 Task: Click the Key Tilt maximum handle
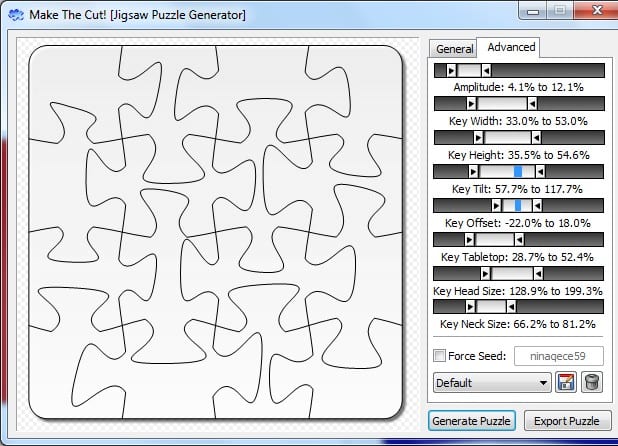coord(540,171)
